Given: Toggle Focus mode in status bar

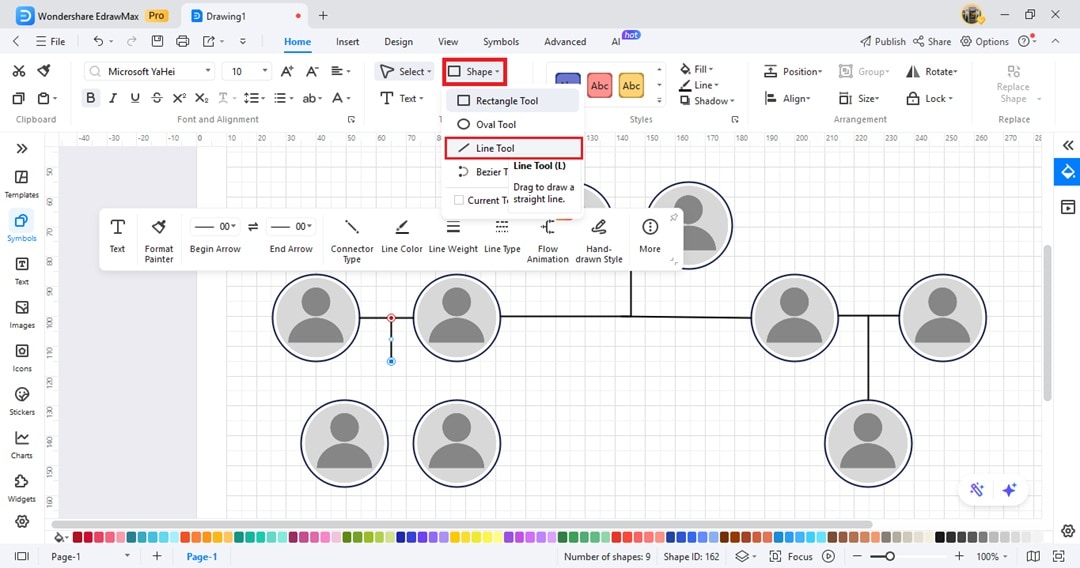Looking at the screenshot, I should click(791, 556).
